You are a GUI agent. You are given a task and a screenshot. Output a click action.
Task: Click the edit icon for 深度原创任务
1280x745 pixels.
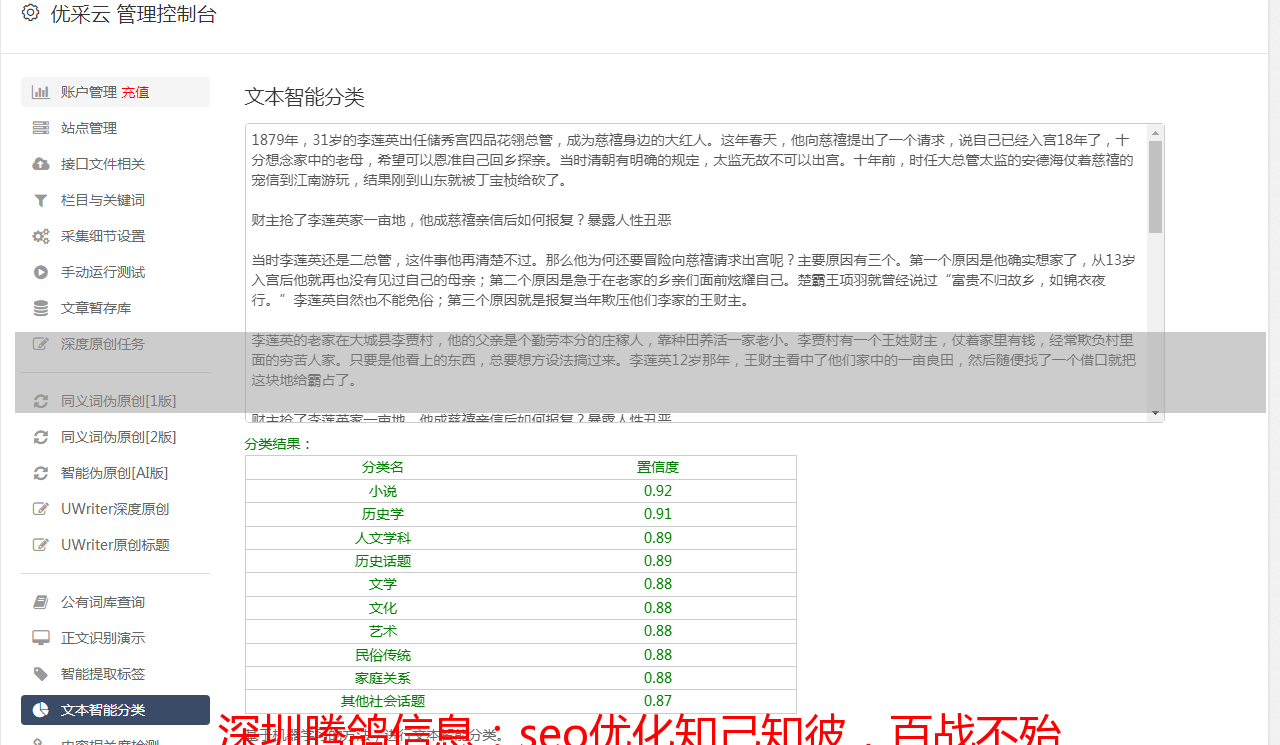coord(41,344)
